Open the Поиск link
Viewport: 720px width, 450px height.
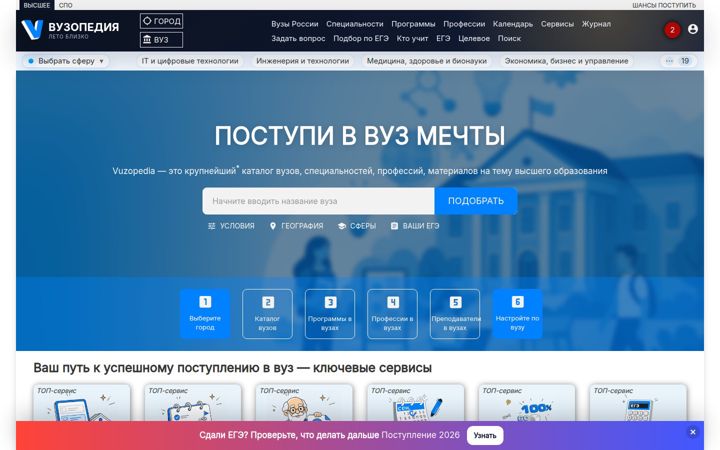coord(509,39)
